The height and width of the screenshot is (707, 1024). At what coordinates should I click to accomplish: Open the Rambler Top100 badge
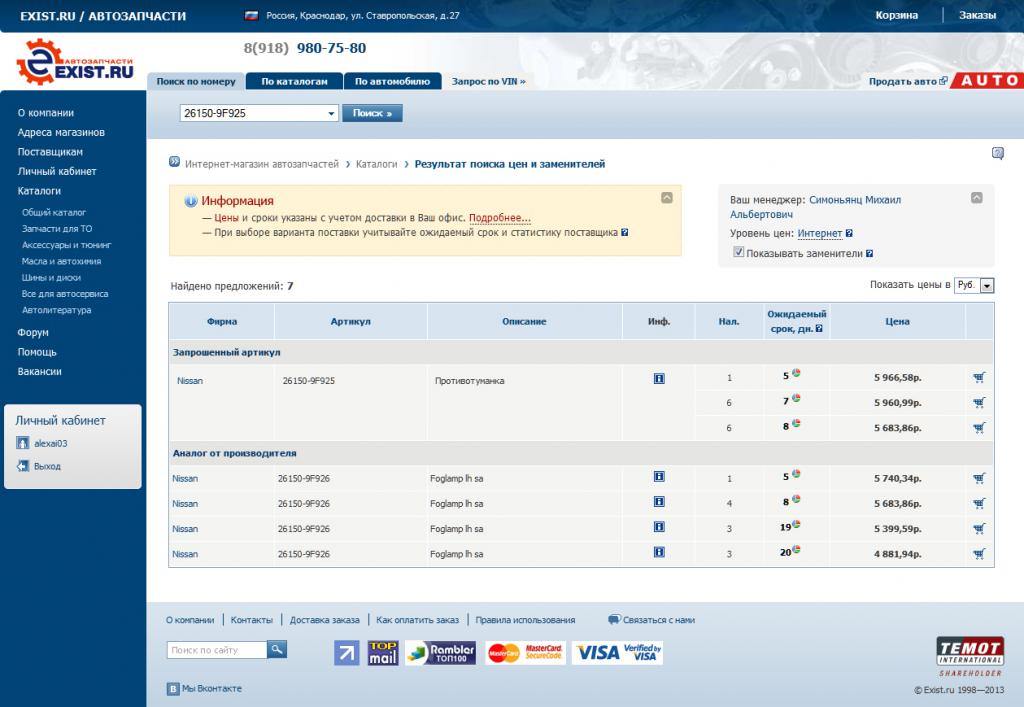pos(440,652)
